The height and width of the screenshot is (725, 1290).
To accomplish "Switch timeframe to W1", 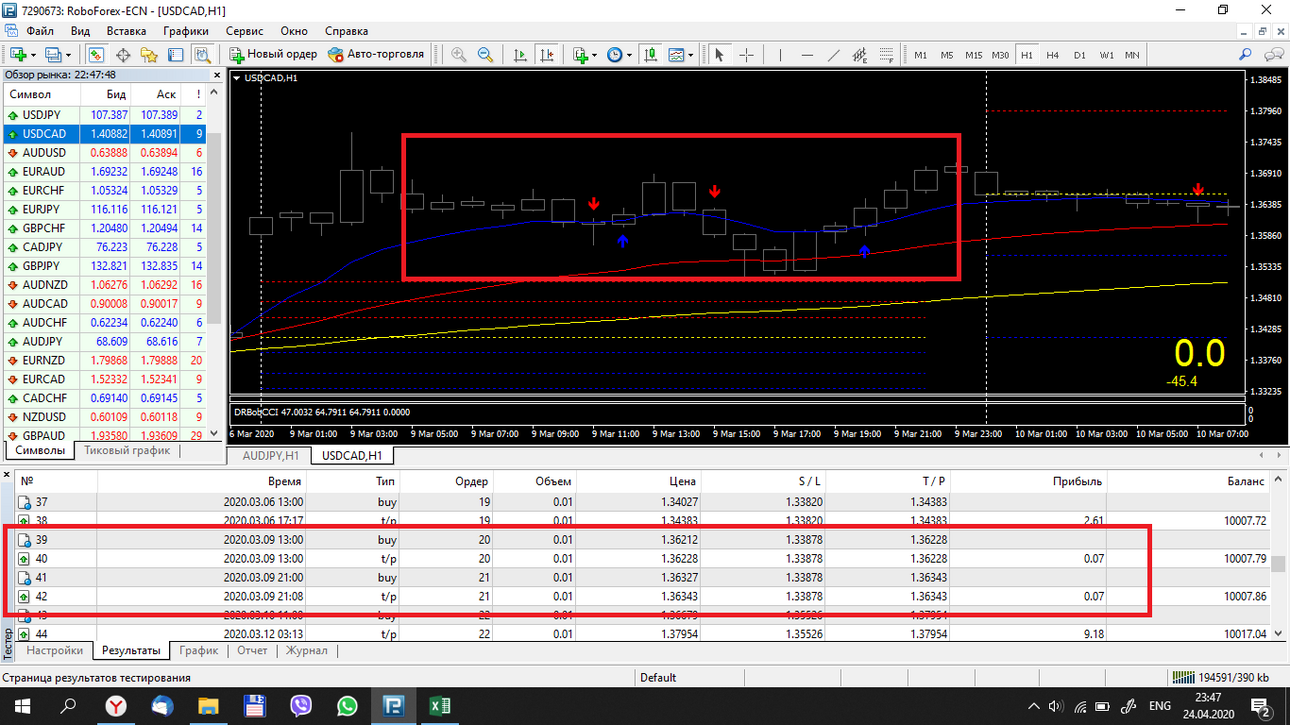I will pyautogui.click(x=1106, y=55).
